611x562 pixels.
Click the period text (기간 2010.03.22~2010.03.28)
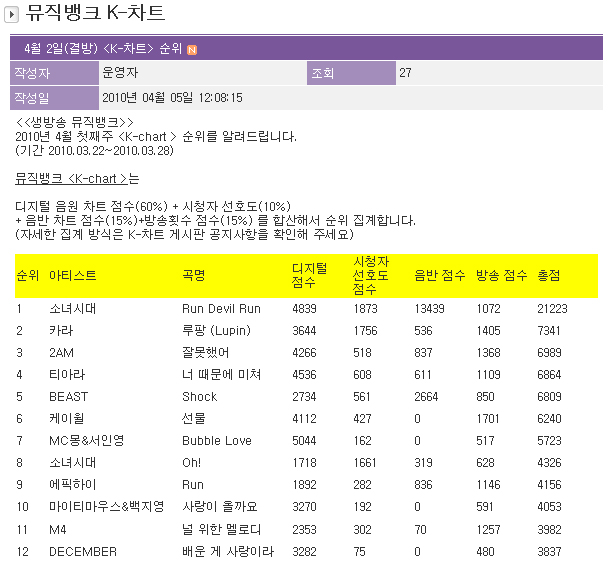[94, 150]
